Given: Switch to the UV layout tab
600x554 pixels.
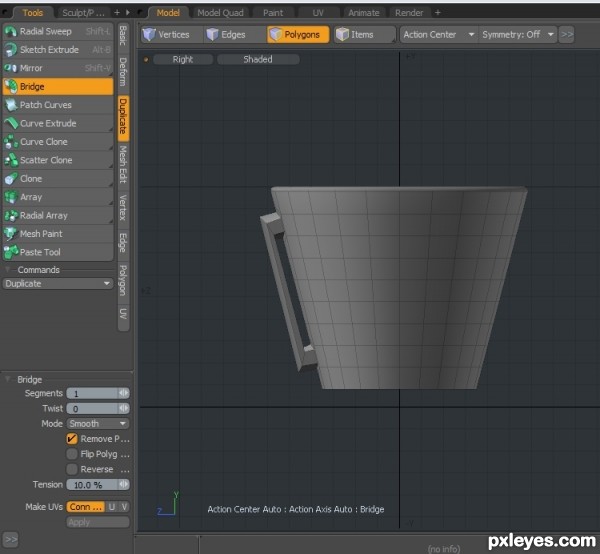Looking at the screenshot, I should pyautogui.click(x=318, y=13).
